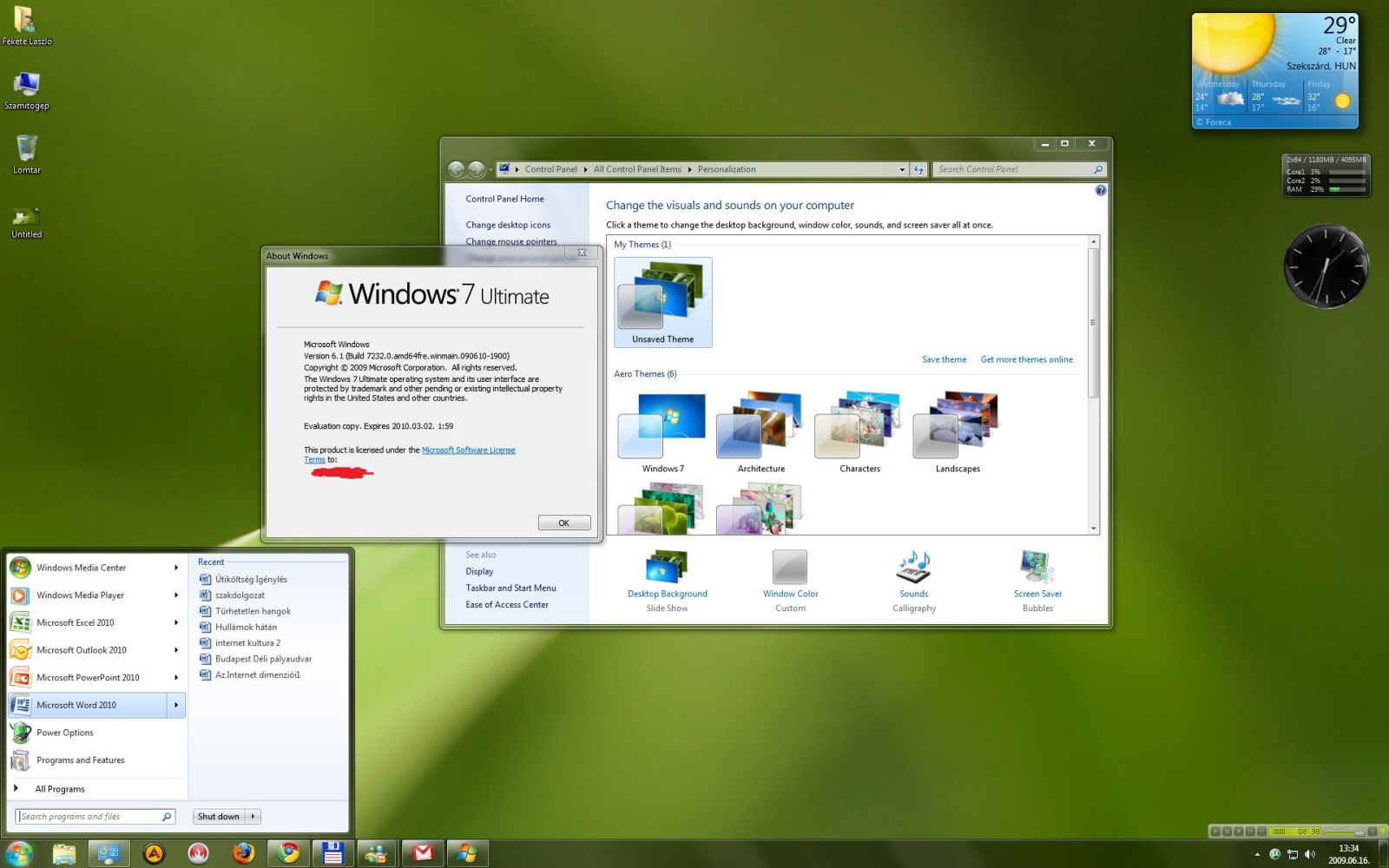Go forward in the Control Panel window
Viewport: 1389px width, 868px height.
(477, 169)
